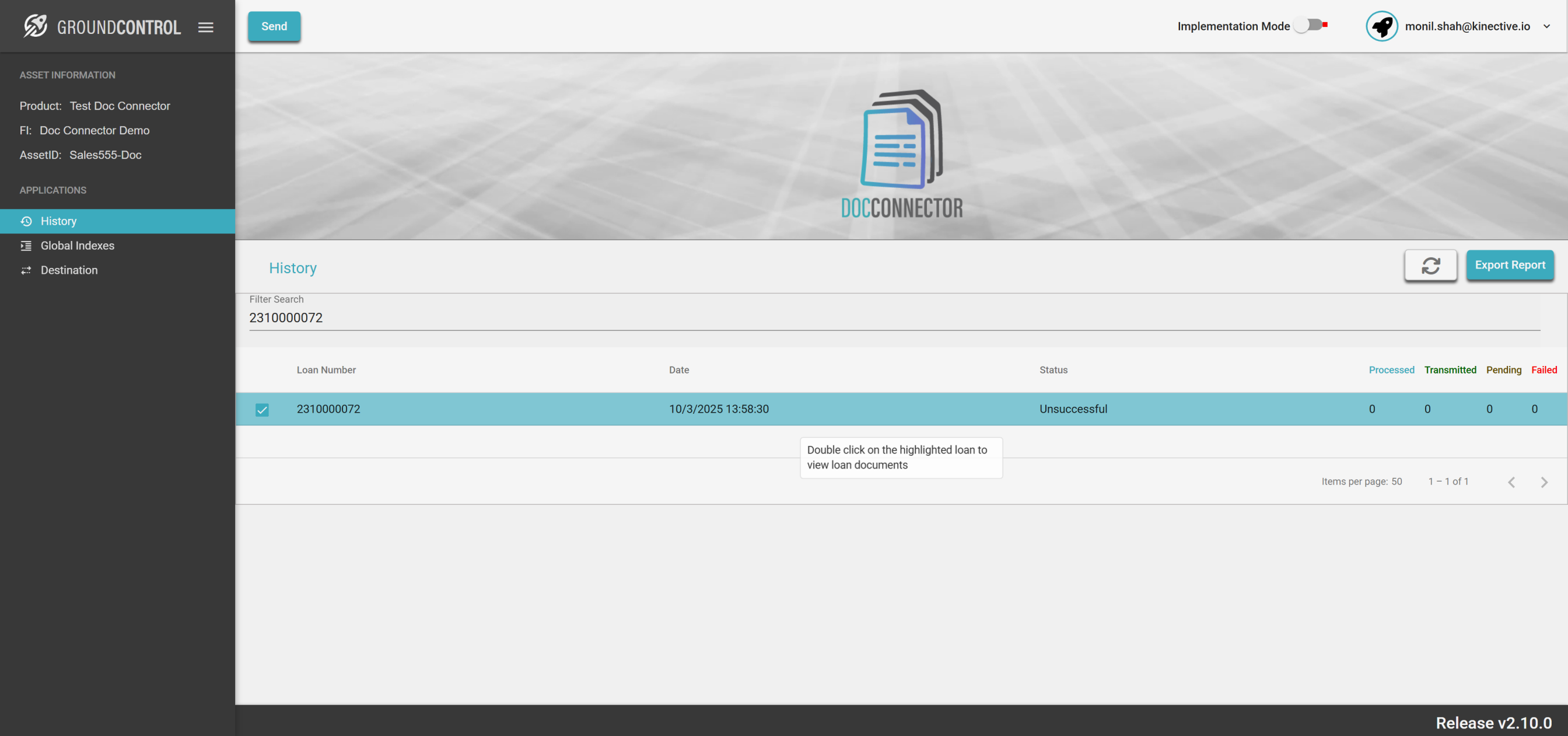1568x736 pixels.
Task: Open items per page dropdown showing 50
Action: (x=1396, y=482)
